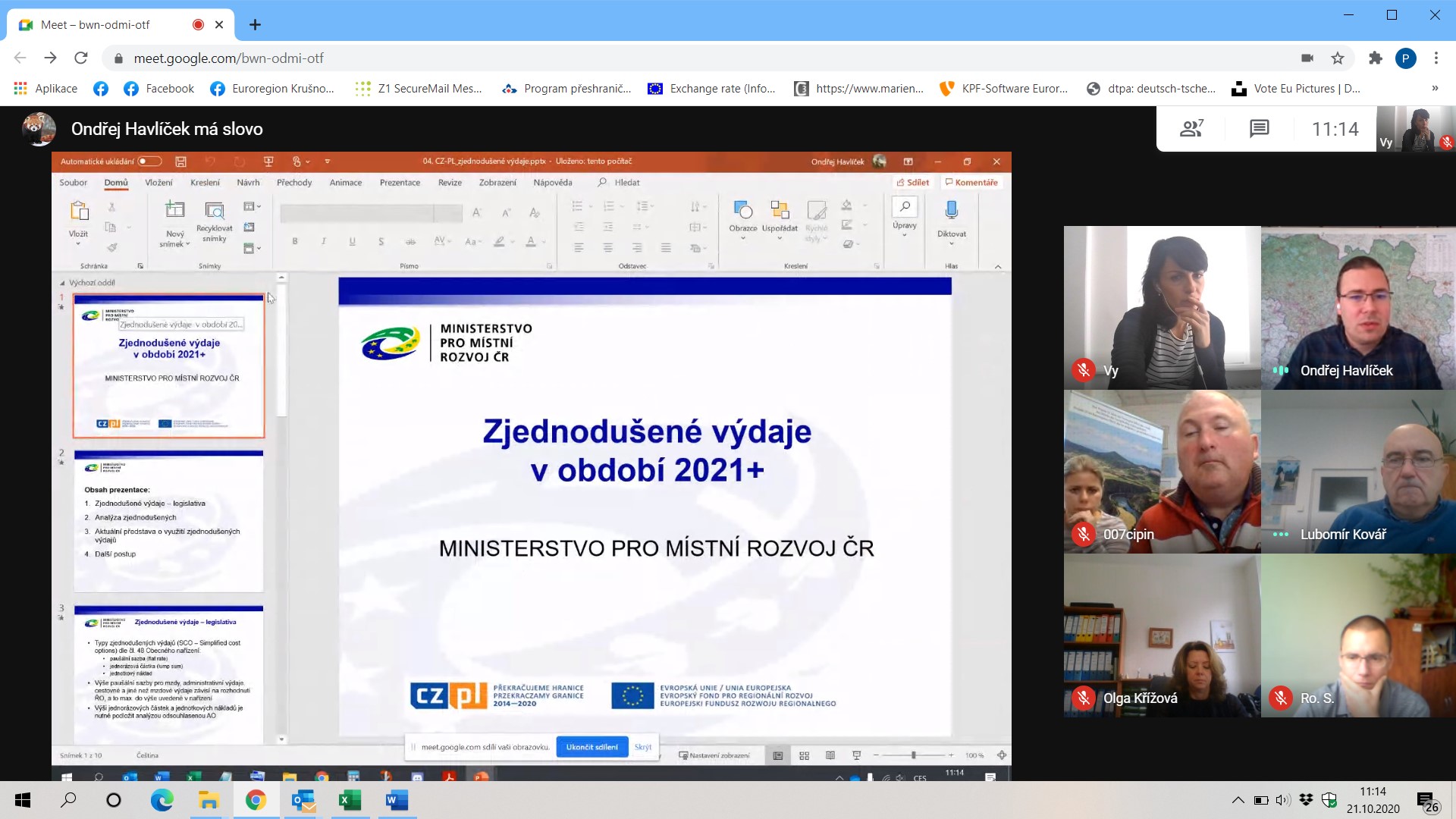Click the save icon in PowerPoint title bar

[180, 162]
